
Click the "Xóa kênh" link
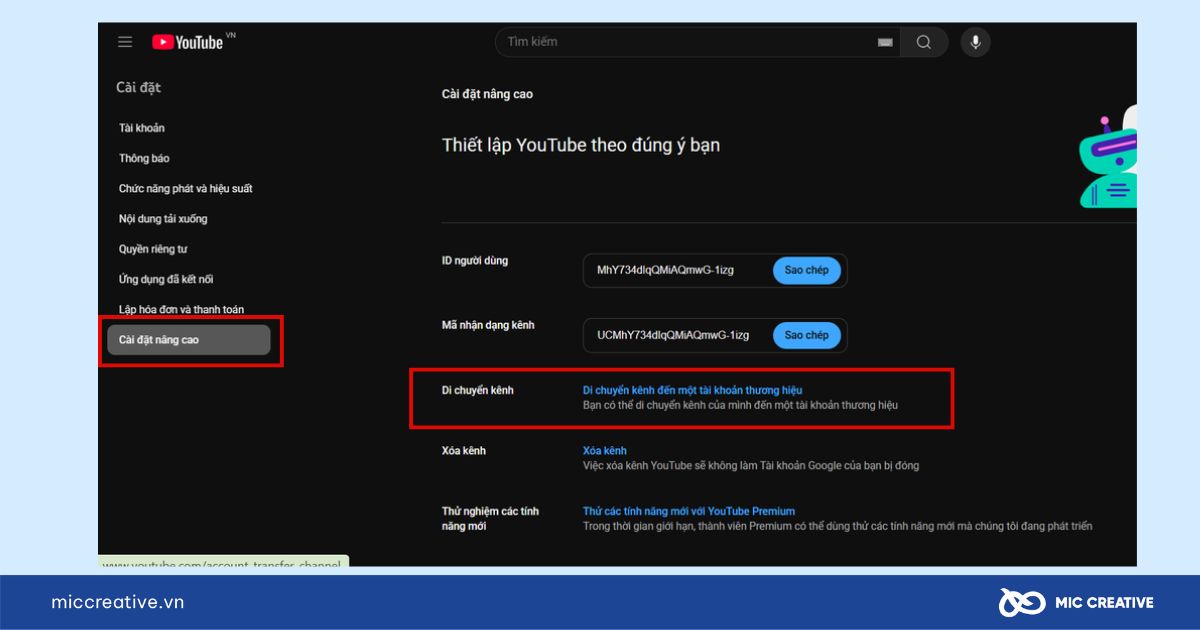[x=604, y=450]
